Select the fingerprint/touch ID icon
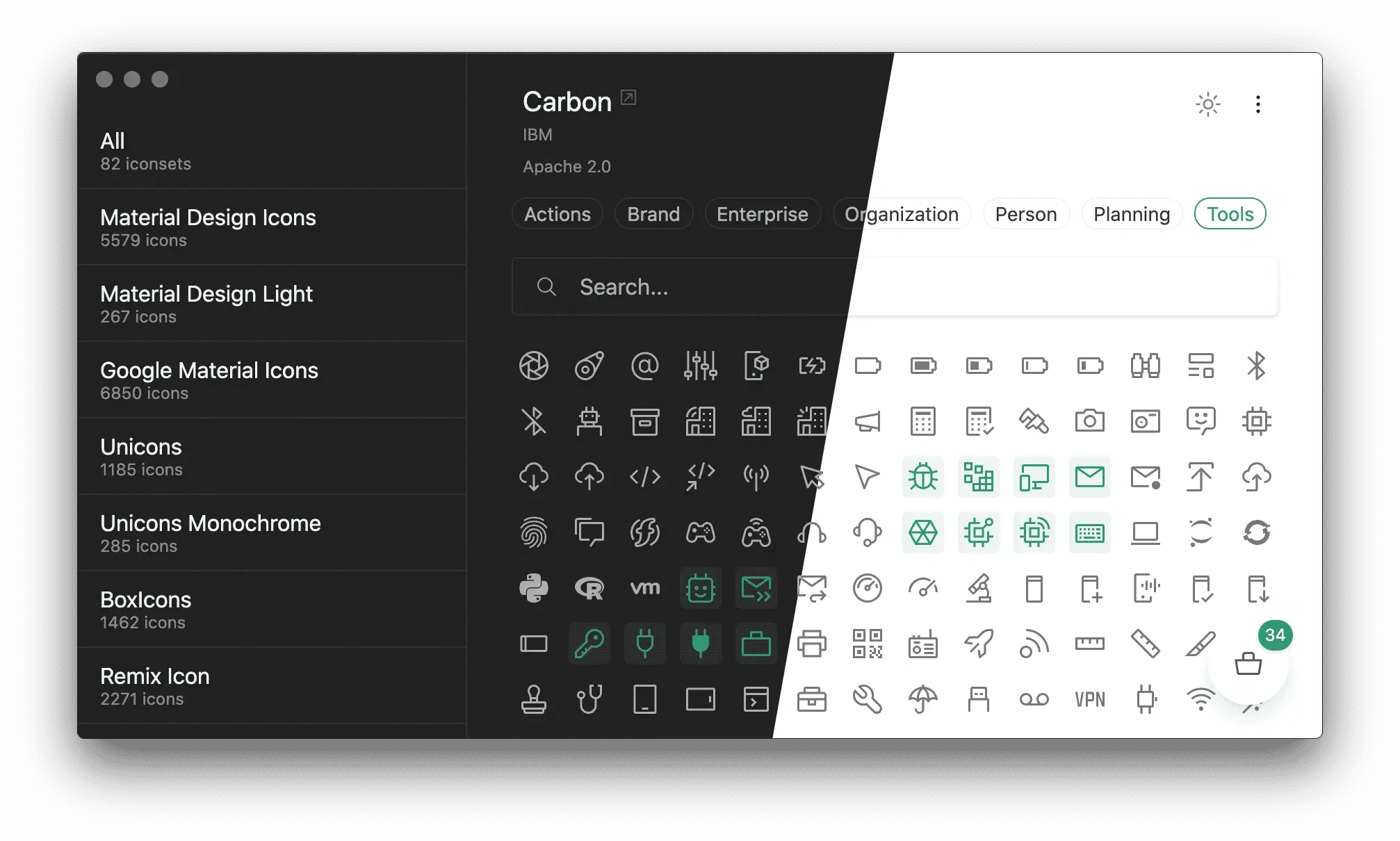The width and height of the screenshot is (1400, 841). [533, 531]
